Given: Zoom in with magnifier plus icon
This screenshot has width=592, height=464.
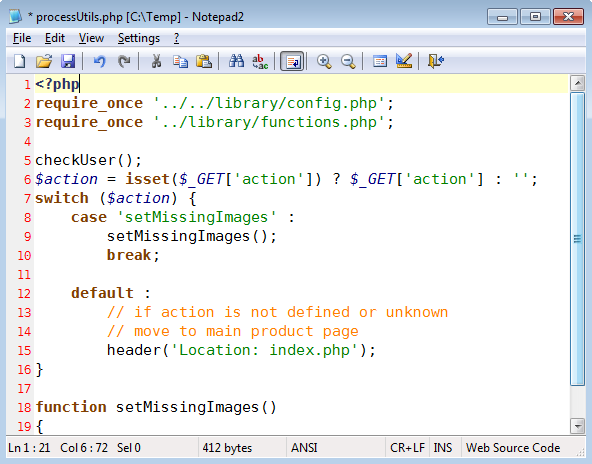Looking at the screenshot, I should coord(324,61).
